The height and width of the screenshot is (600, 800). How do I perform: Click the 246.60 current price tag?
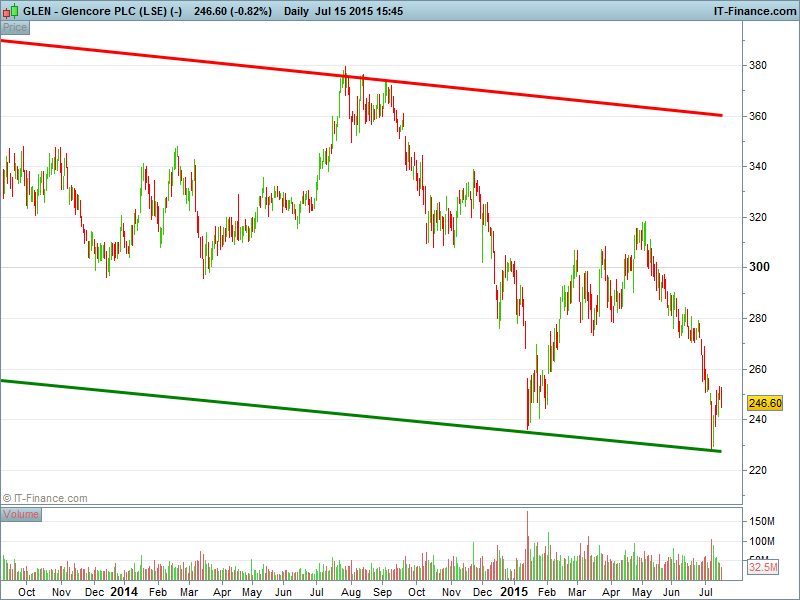[764, 403]
